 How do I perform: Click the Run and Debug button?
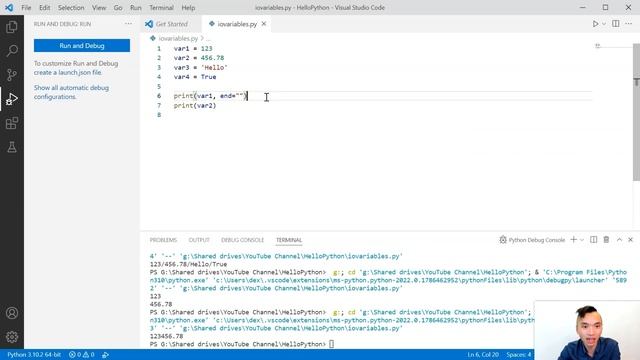(x=82, y=46)
